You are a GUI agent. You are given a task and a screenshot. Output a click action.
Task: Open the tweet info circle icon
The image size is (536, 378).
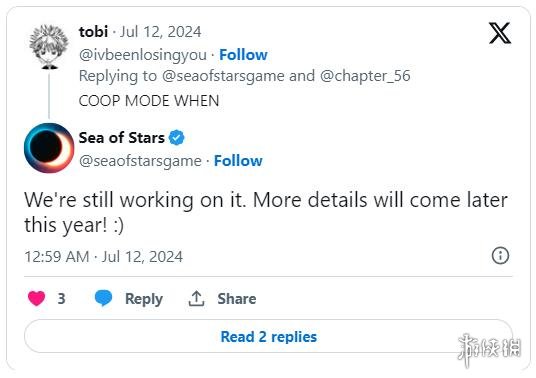coord(500,256)
